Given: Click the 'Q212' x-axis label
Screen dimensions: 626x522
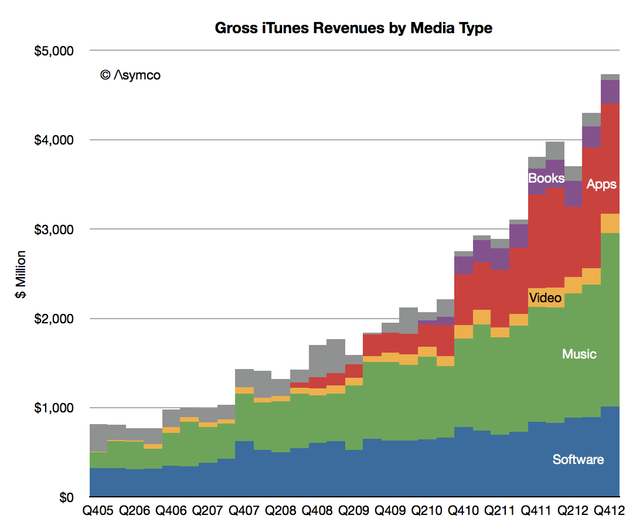Looking at the screenshot, I should pyautogui.click(x=573, y=510).
